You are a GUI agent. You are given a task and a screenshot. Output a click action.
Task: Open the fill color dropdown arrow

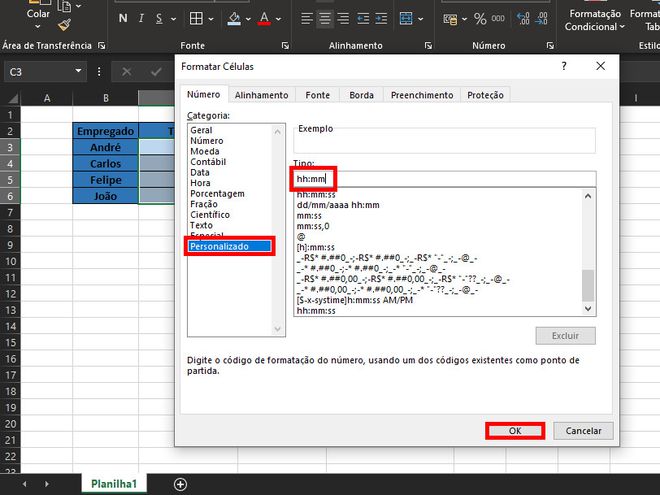(x=248, y=19)
